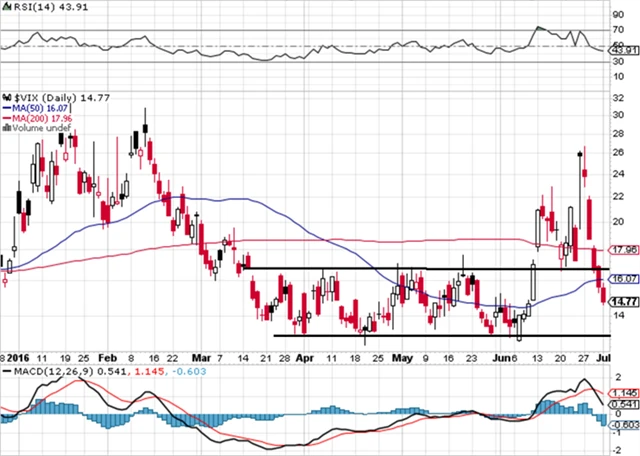Click the 1.145 MACD signal value tag

(623, 393)
